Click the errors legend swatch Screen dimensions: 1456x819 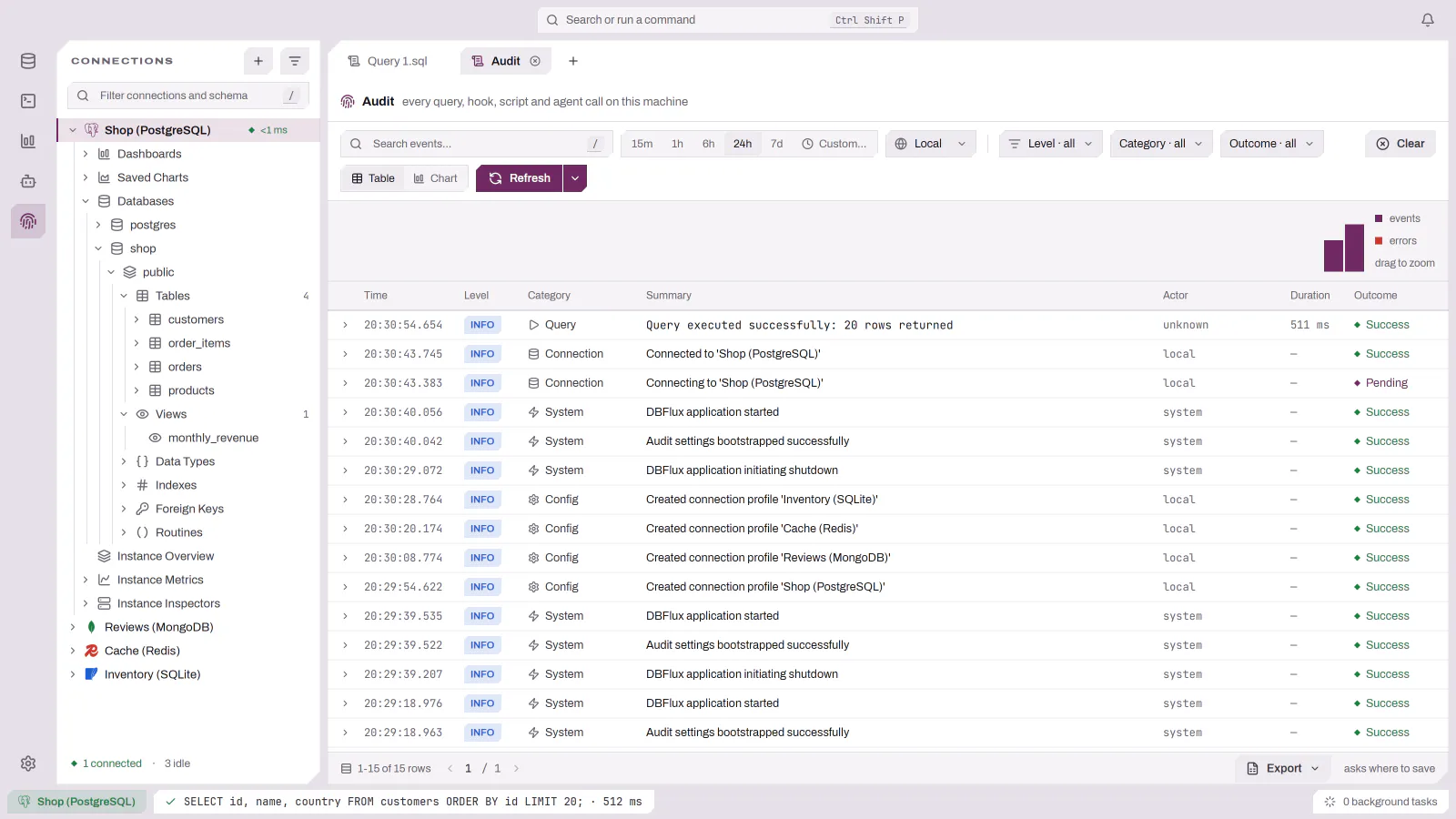pos(1379,241)
